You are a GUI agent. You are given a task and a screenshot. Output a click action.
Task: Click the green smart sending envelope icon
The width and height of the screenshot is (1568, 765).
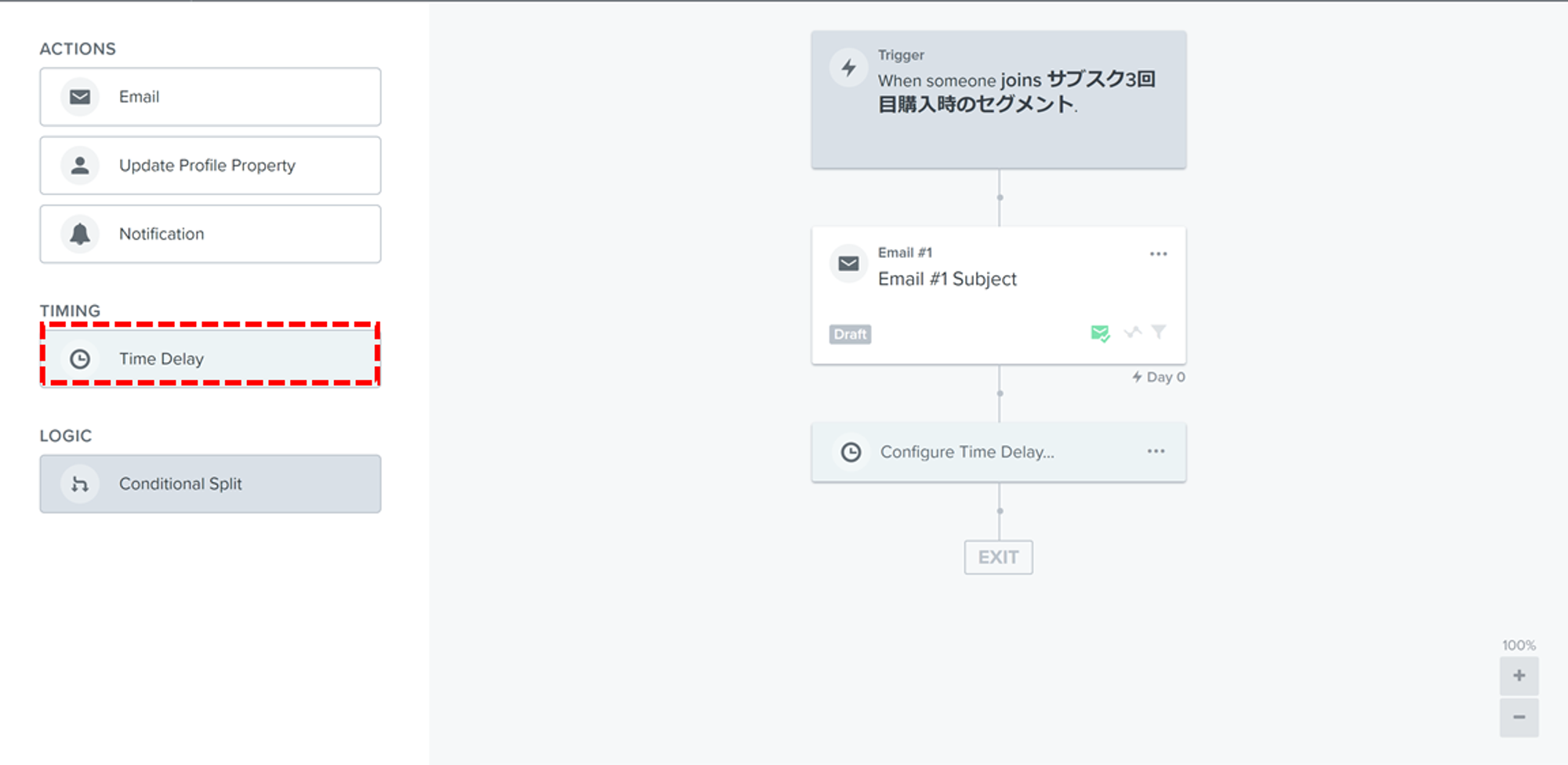[1100, 333]
